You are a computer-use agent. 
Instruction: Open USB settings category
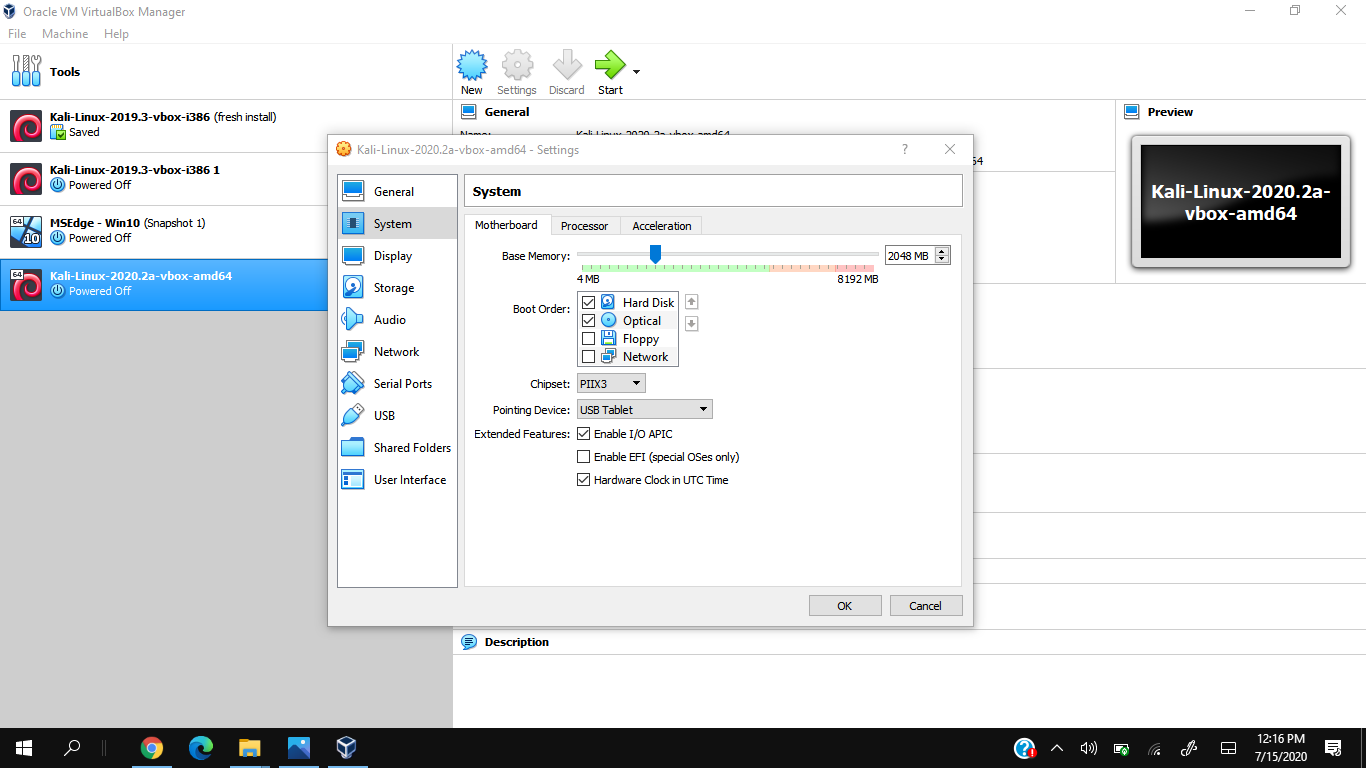pyautogui.click(x=397, y=416)
